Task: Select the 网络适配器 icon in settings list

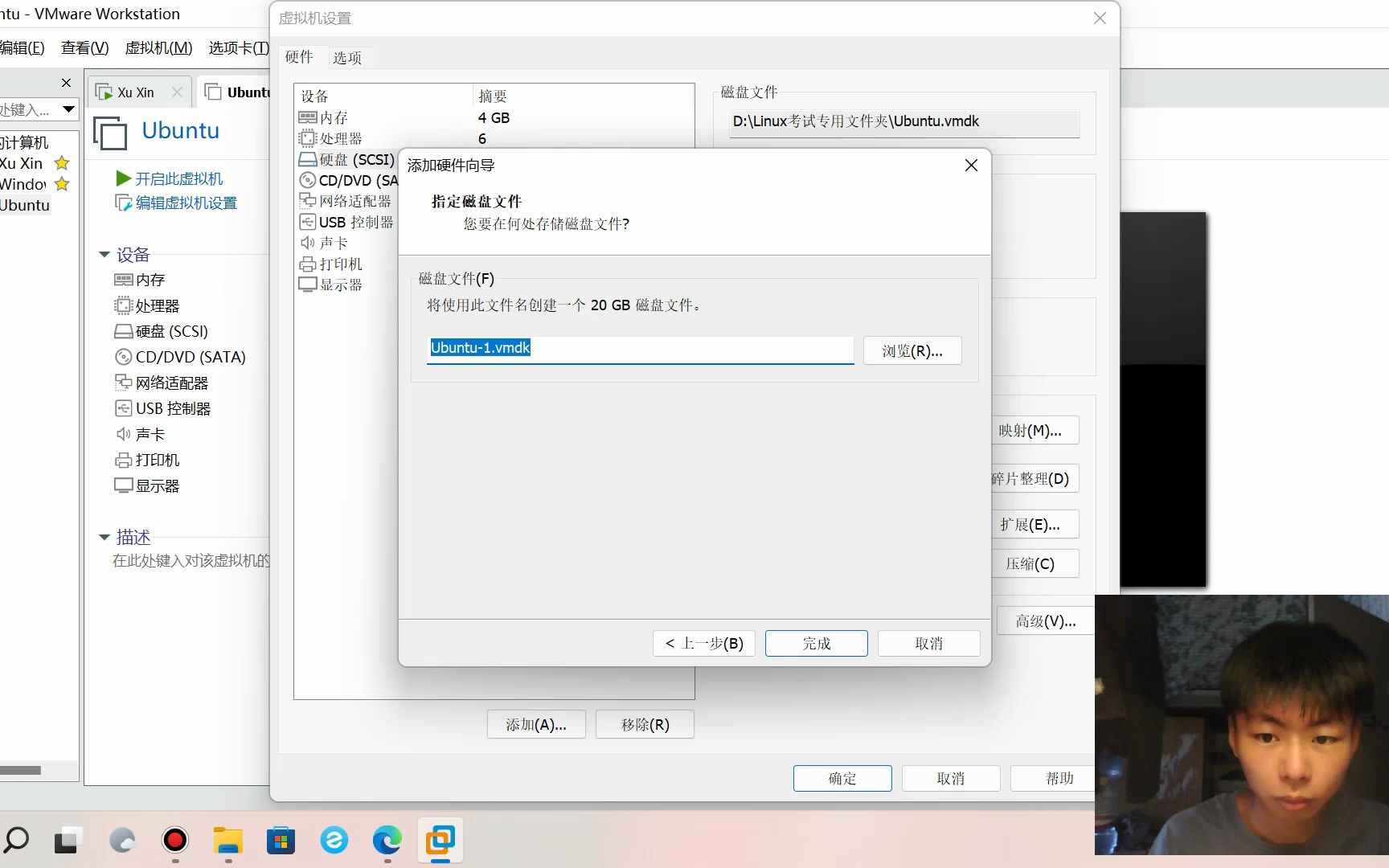Action: (307, 200)
